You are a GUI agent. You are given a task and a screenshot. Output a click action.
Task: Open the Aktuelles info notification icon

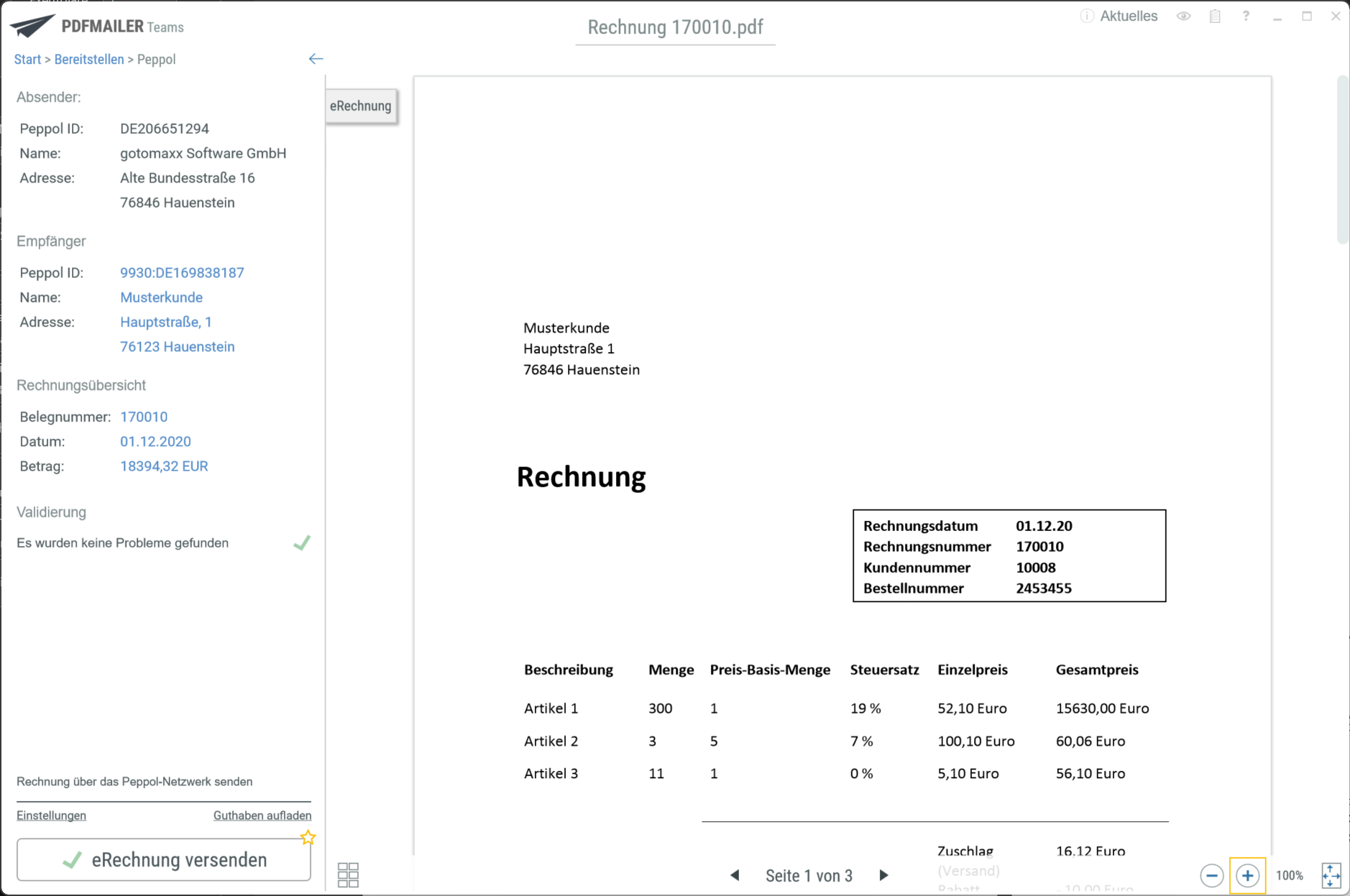[1088, 15]
